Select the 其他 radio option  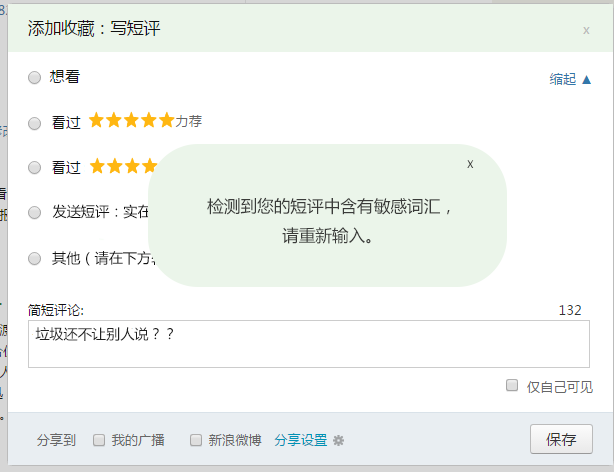(35, 258)
